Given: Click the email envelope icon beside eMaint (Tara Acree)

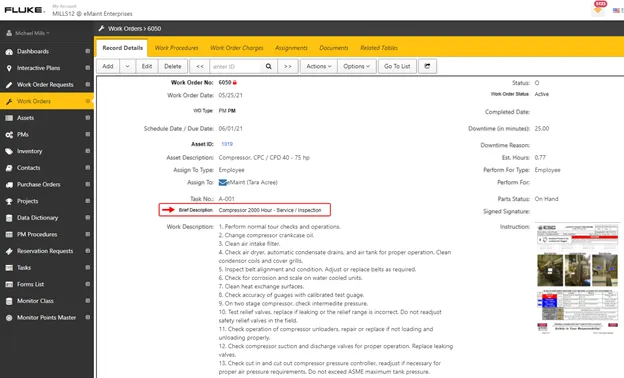Looking at the screenshot, I should pyautogui.click(x=222, y=182).
